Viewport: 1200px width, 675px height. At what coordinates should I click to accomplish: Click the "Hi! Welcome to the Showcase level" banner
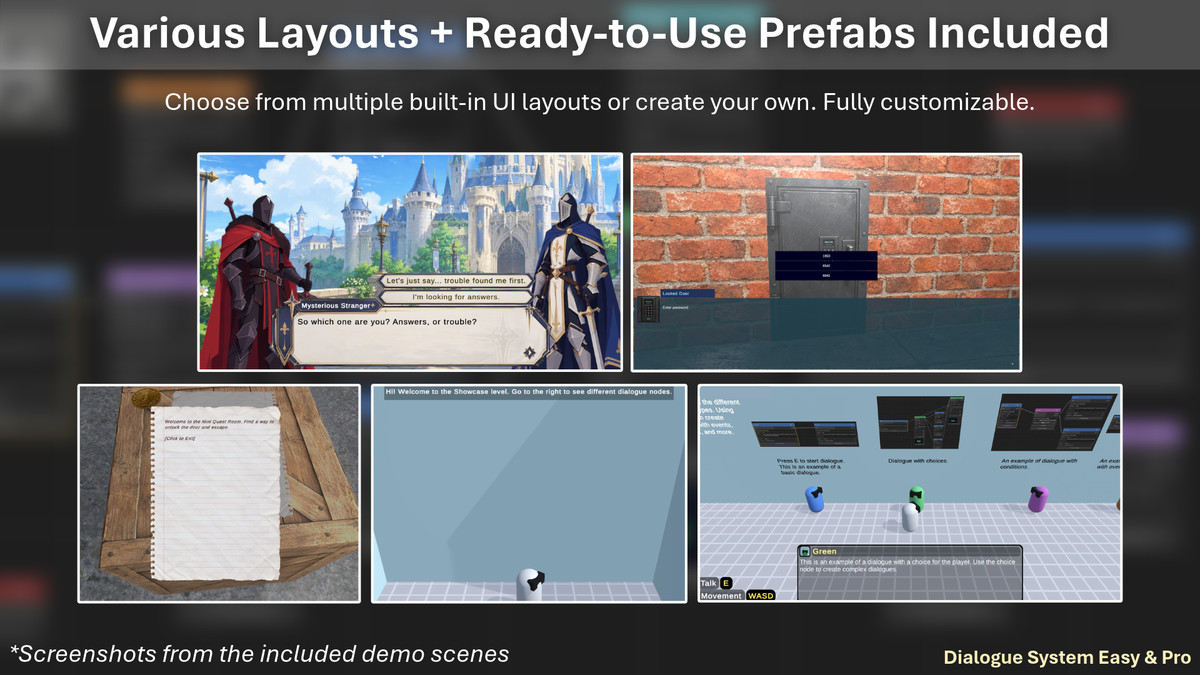[x=529, y=393]
